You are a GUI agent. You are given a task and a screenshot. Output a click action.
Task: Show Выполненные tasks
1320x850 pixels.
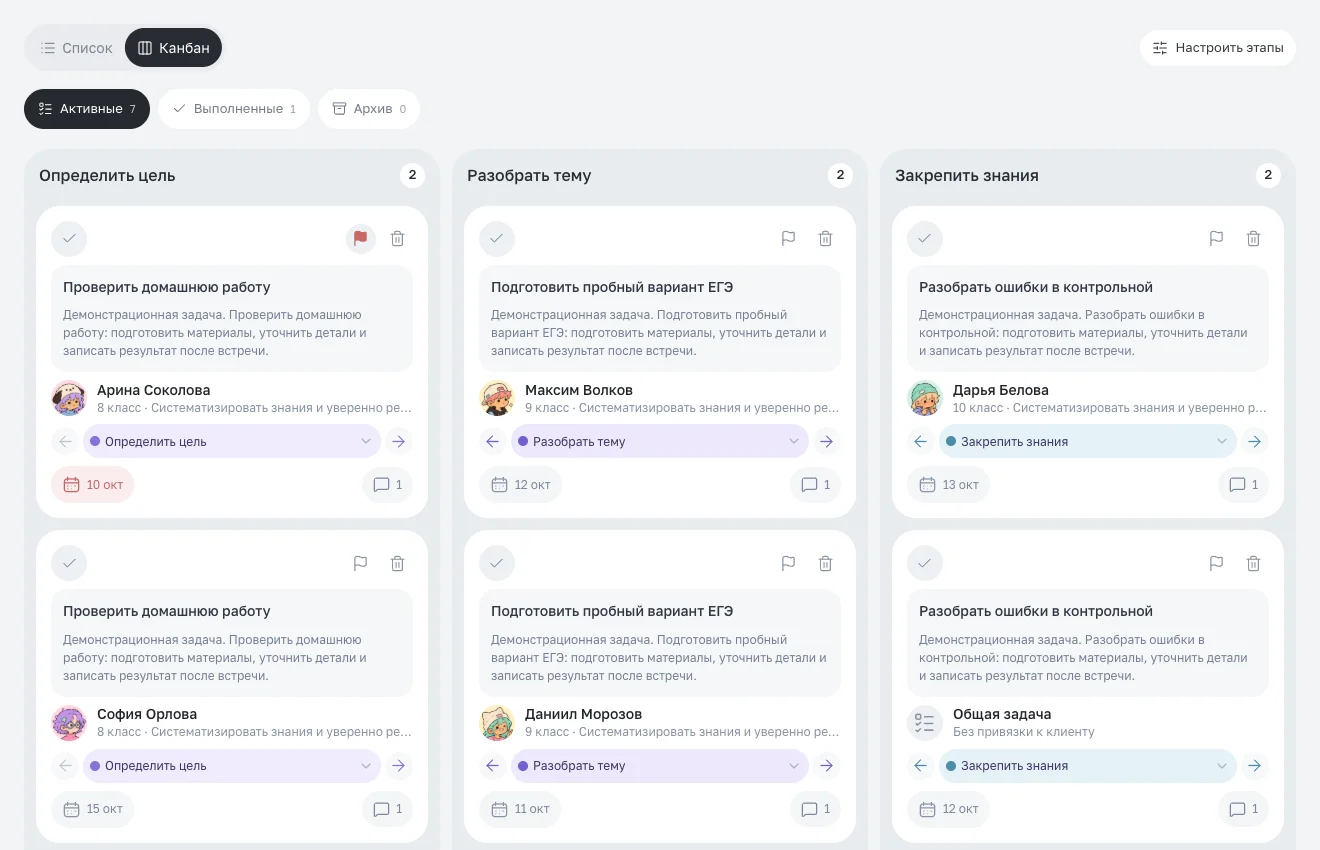tap(234, 109)
